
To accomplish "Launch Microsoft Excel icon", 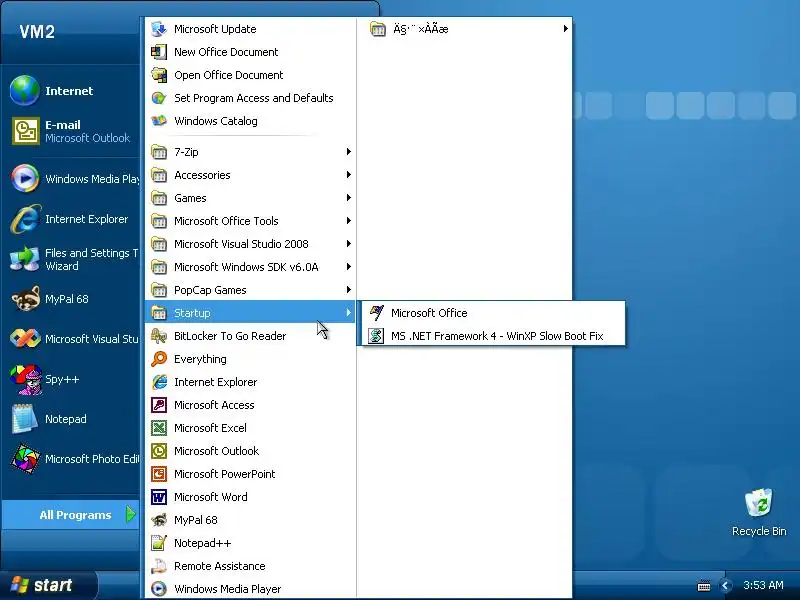I will click(x=159, y=428).
